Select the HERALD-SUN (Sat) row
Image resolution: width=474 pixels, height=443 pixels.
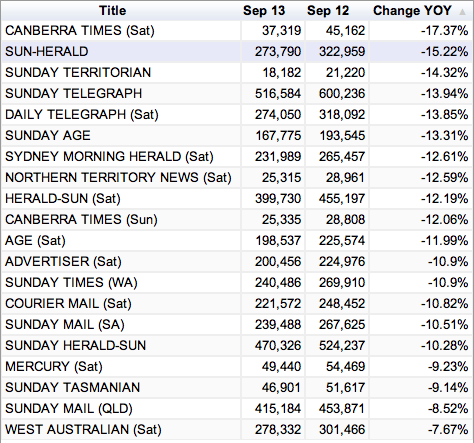tap(237, 199)
